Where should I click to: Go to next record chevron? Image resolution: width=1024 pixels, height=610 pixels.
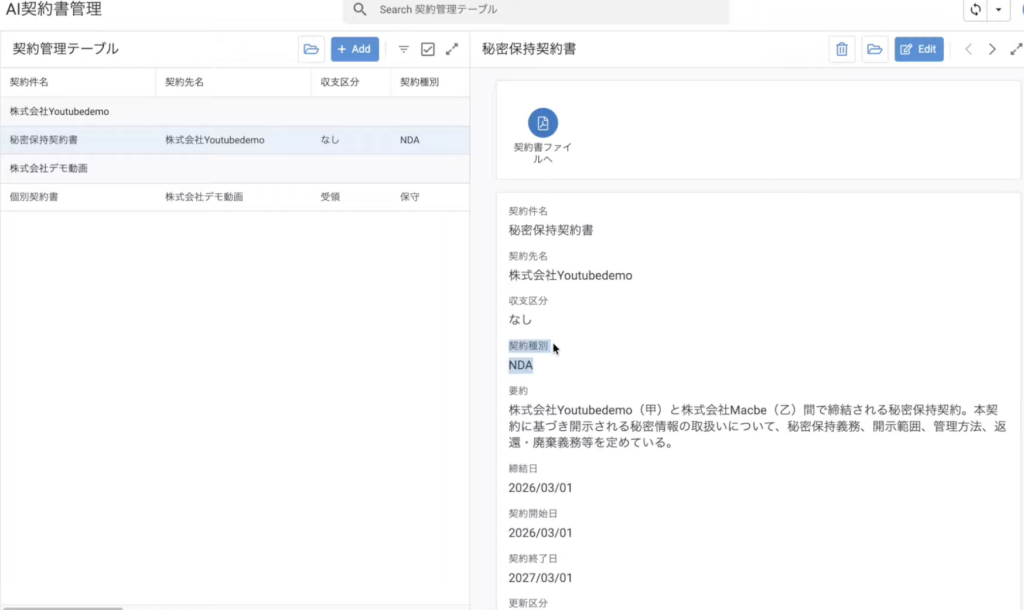point(992,49)
